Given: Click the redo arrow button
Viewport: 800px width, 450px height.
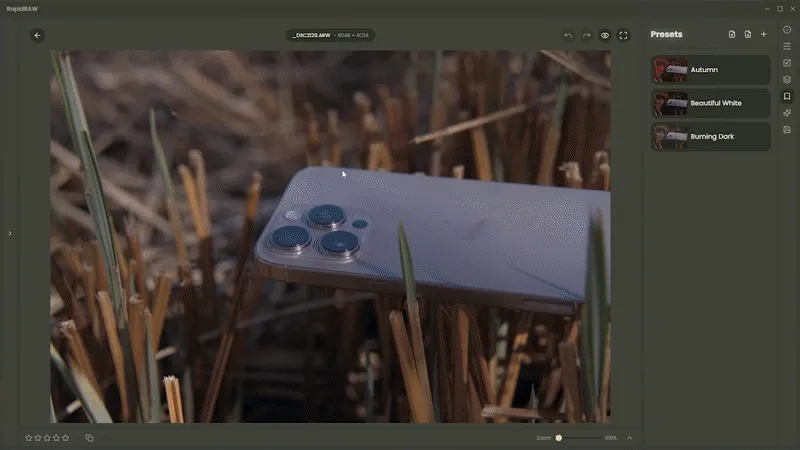Looking at the screenshot, I should pyautogui.click(x=587, y=35).
